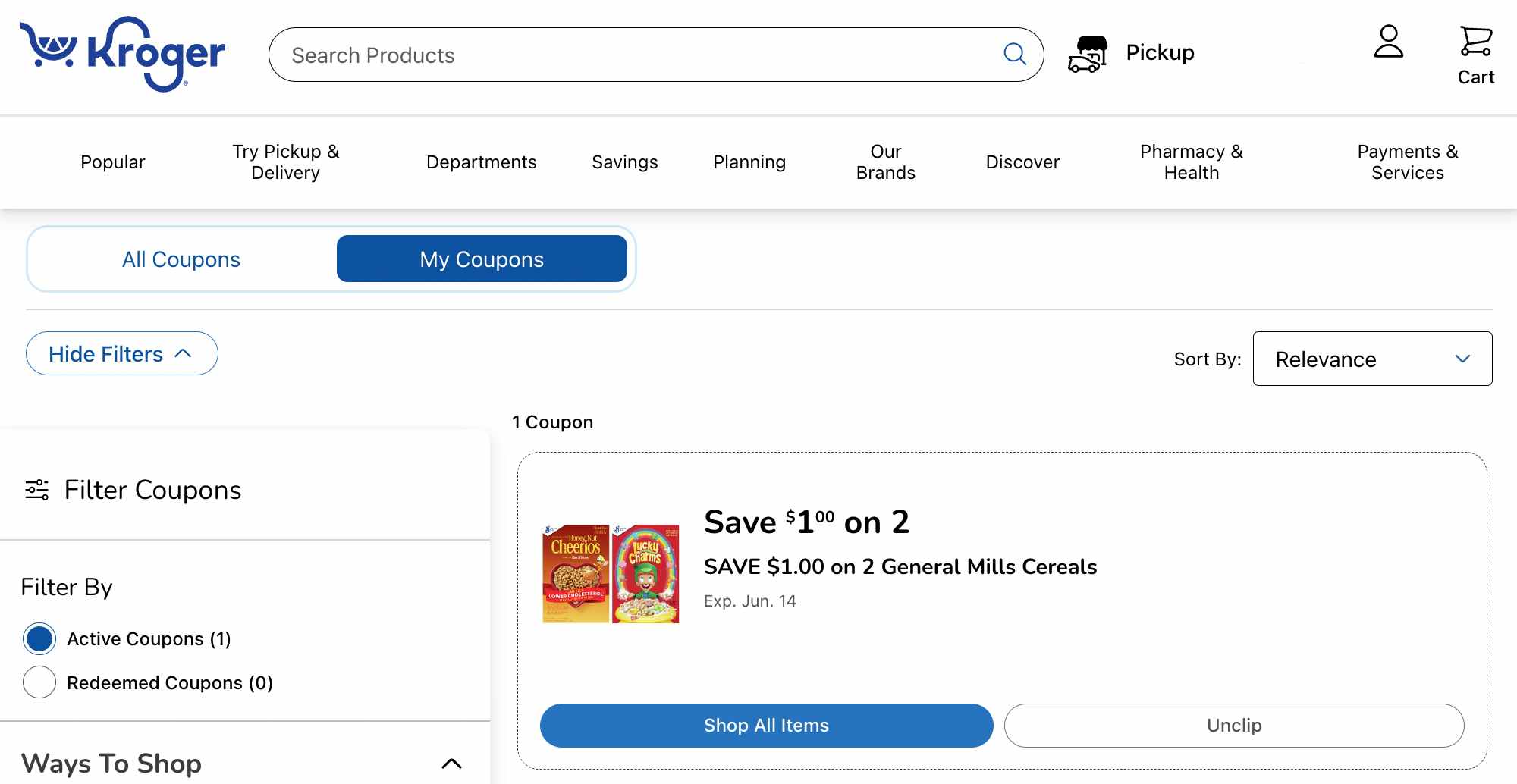This screenshot has height=784, width=1517.
Task: Click the Lucky Charms box image
Action: tap(645, 574)
